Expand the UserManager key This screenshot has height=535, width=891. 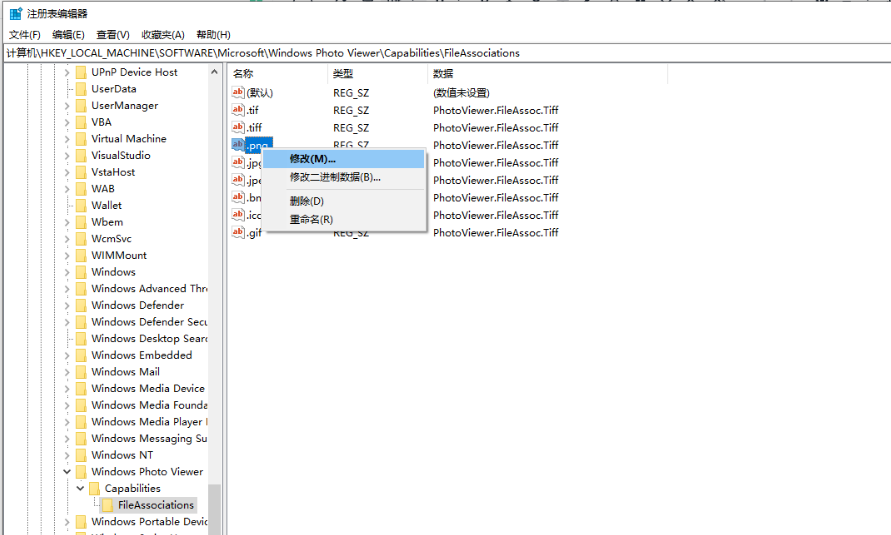(x=67, y=106)
